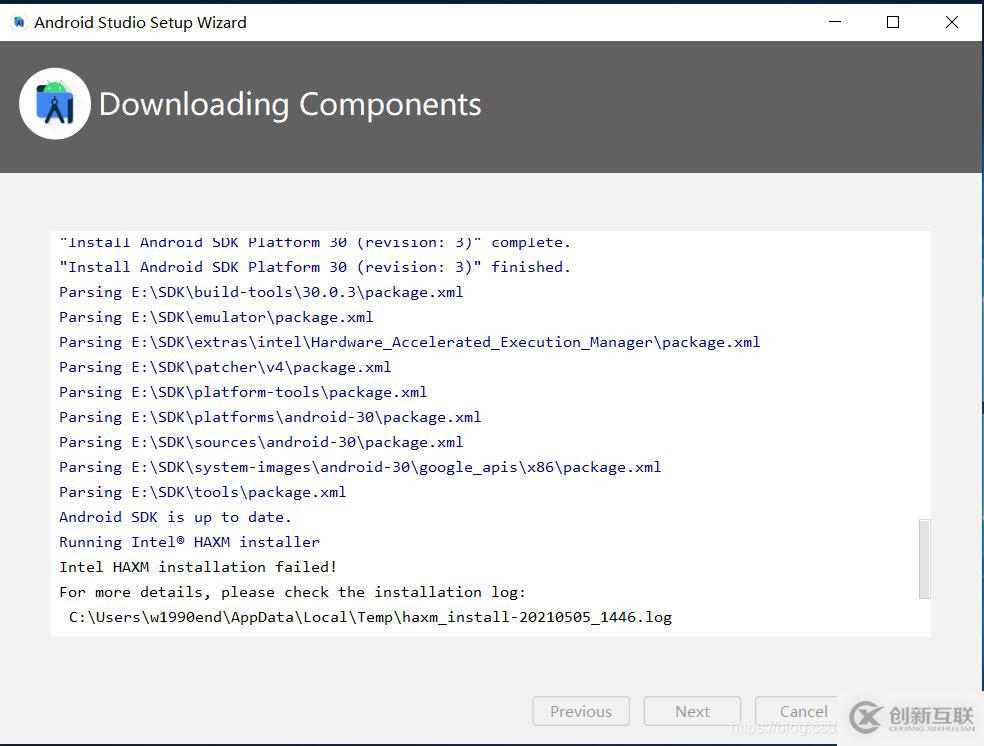Click the Android Studio logo in header
Screen dimensions: 984x746
coord(55,104)
